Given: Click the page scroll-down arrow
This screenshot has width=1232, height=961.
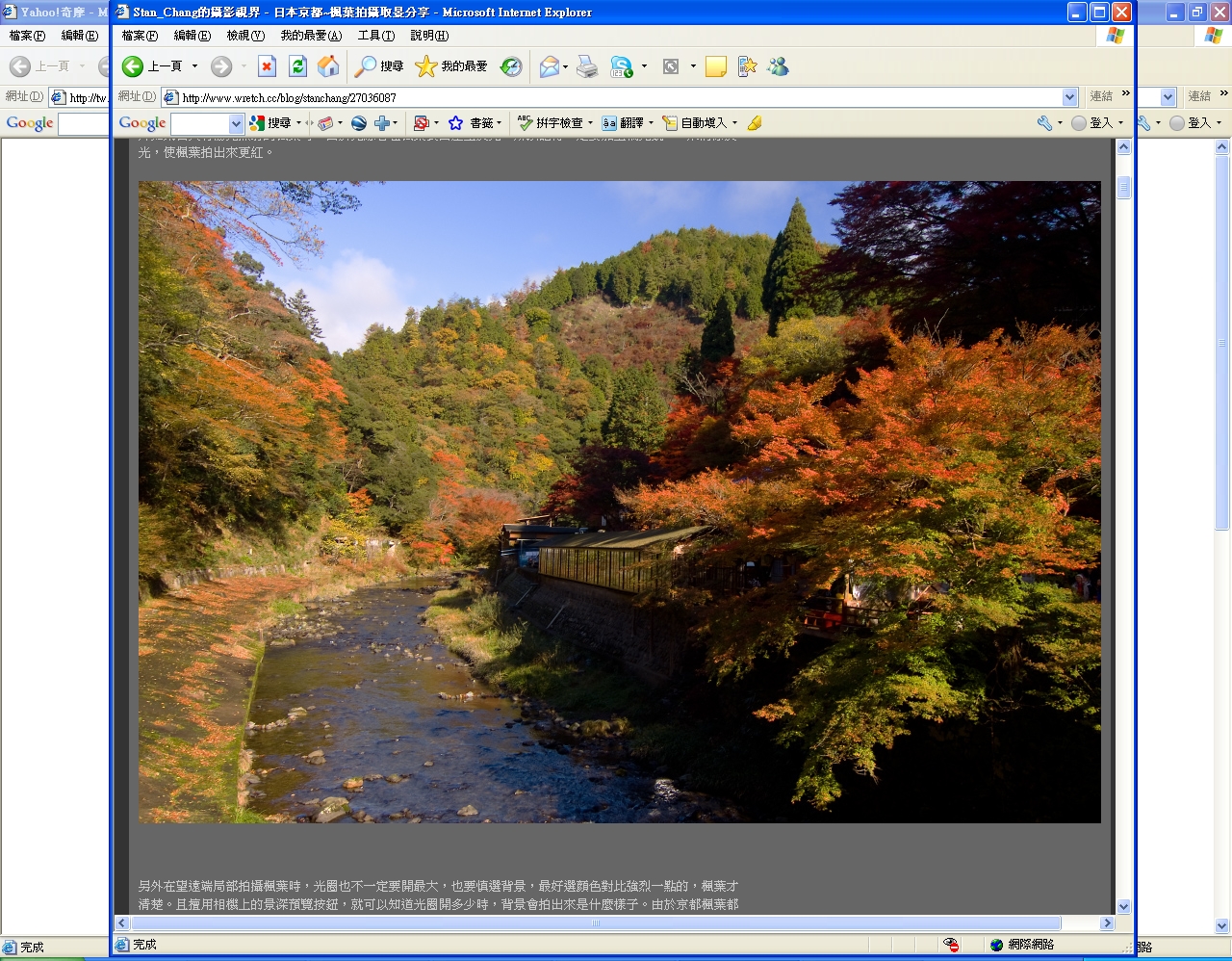Looking at the screenshot, I should tap(1123, 906).
